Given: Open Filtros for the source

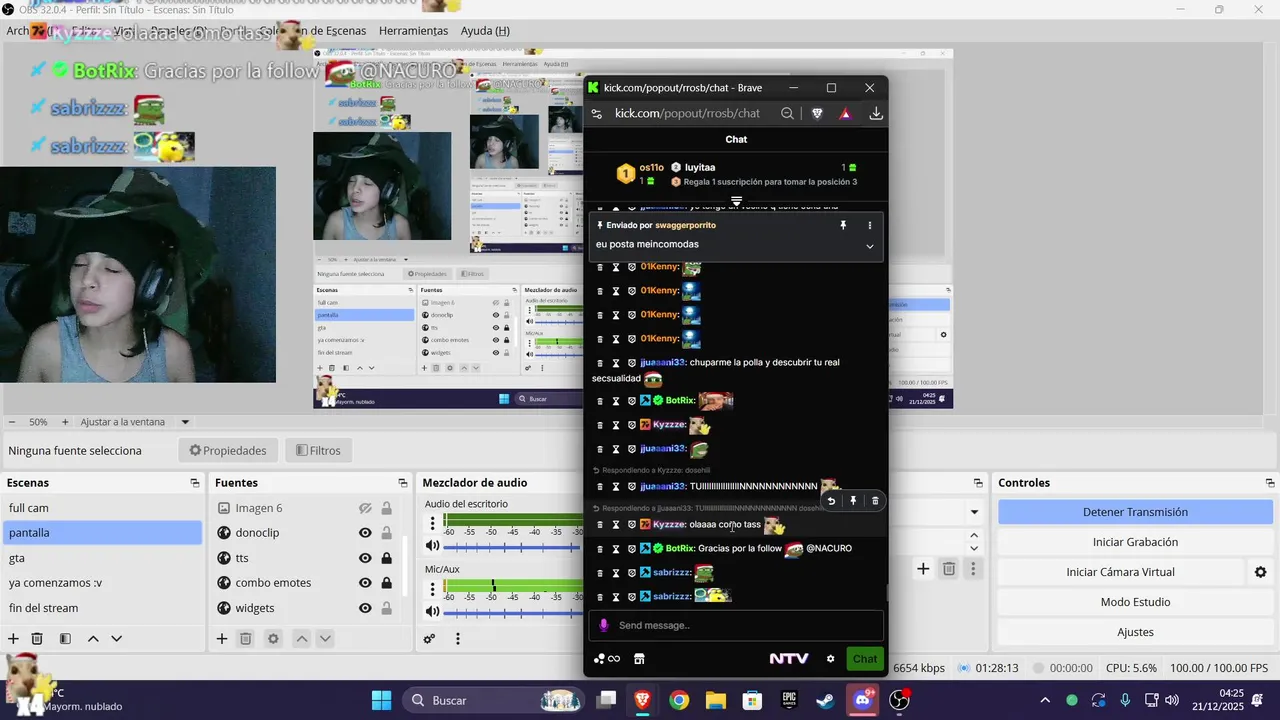Looking at the screenshot, I should pos(319,450).
